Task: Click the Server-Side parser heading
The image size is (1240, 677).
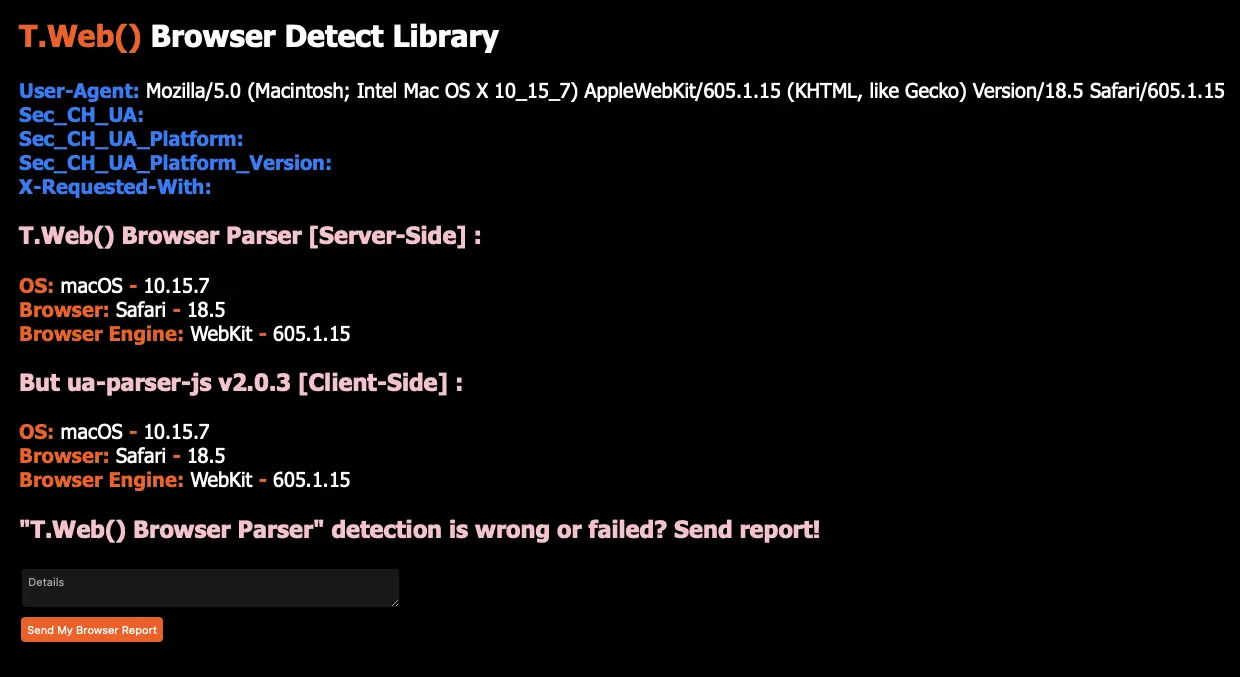Action: point(250,237)
